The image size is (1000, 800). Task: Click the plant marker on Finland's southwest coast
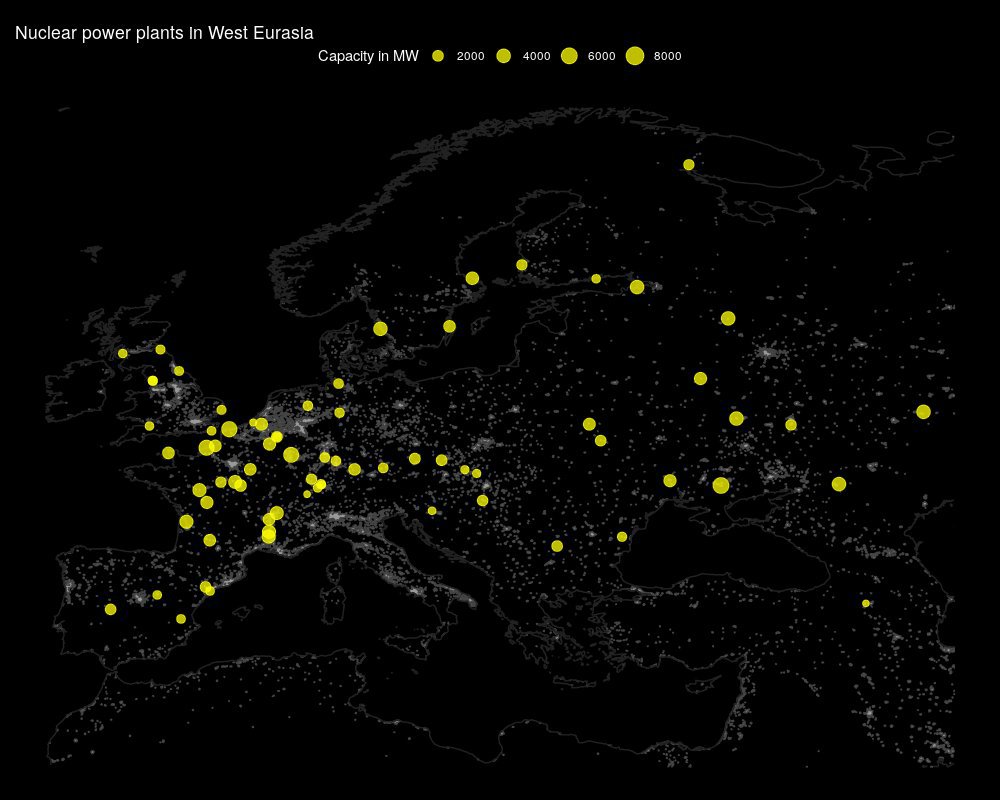(522, 265)
